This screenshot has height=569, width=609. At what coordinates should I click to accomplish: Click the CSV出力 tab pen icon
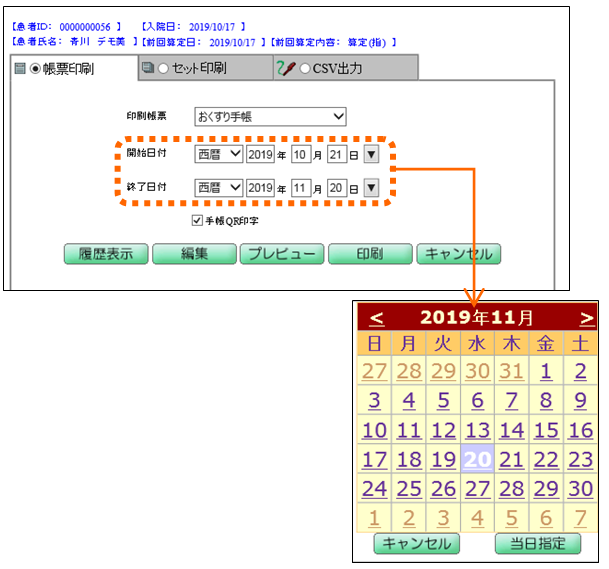[x=286, y=69]
